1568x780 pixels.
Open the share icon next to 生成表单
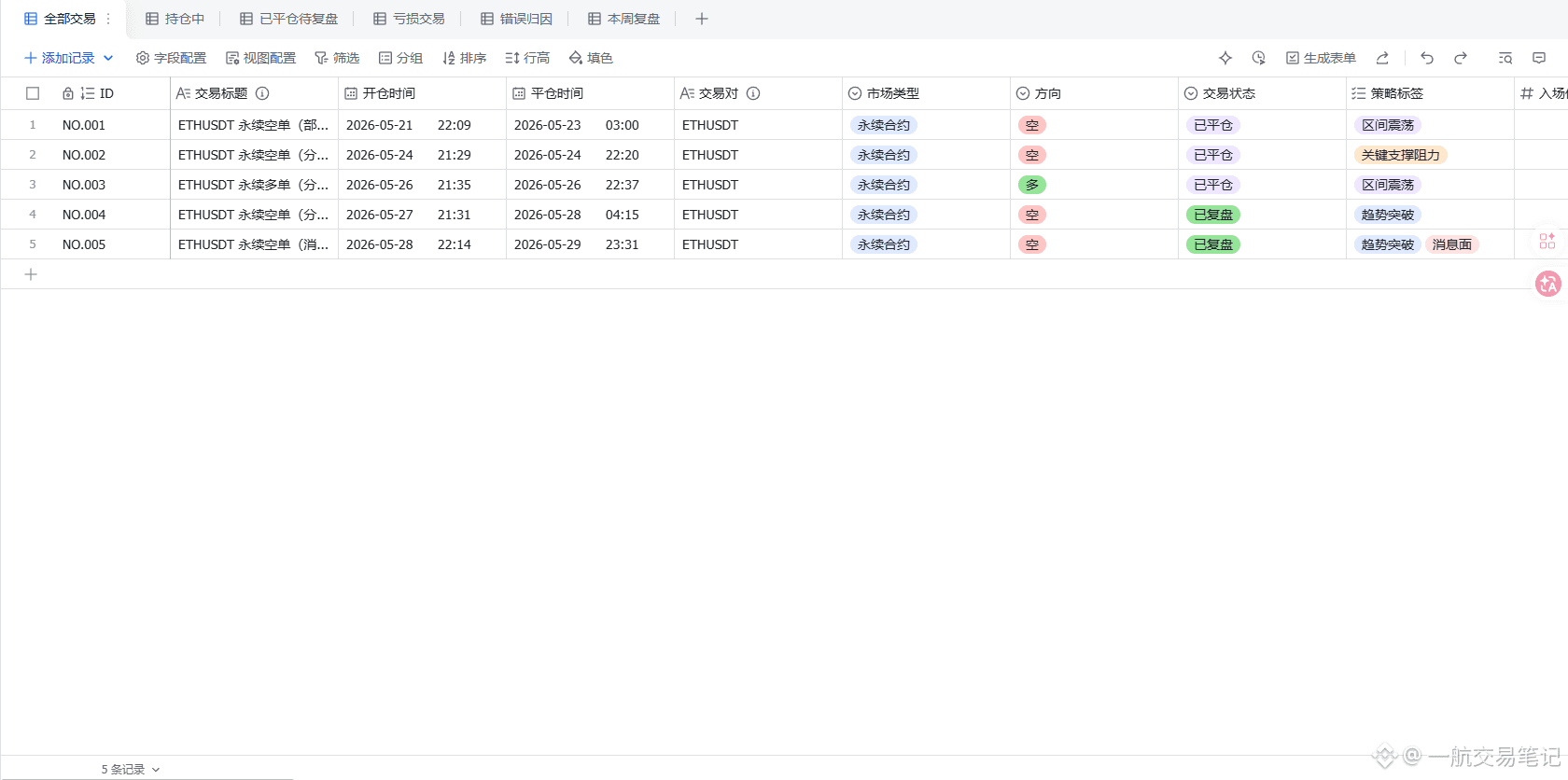point(1382,58)
